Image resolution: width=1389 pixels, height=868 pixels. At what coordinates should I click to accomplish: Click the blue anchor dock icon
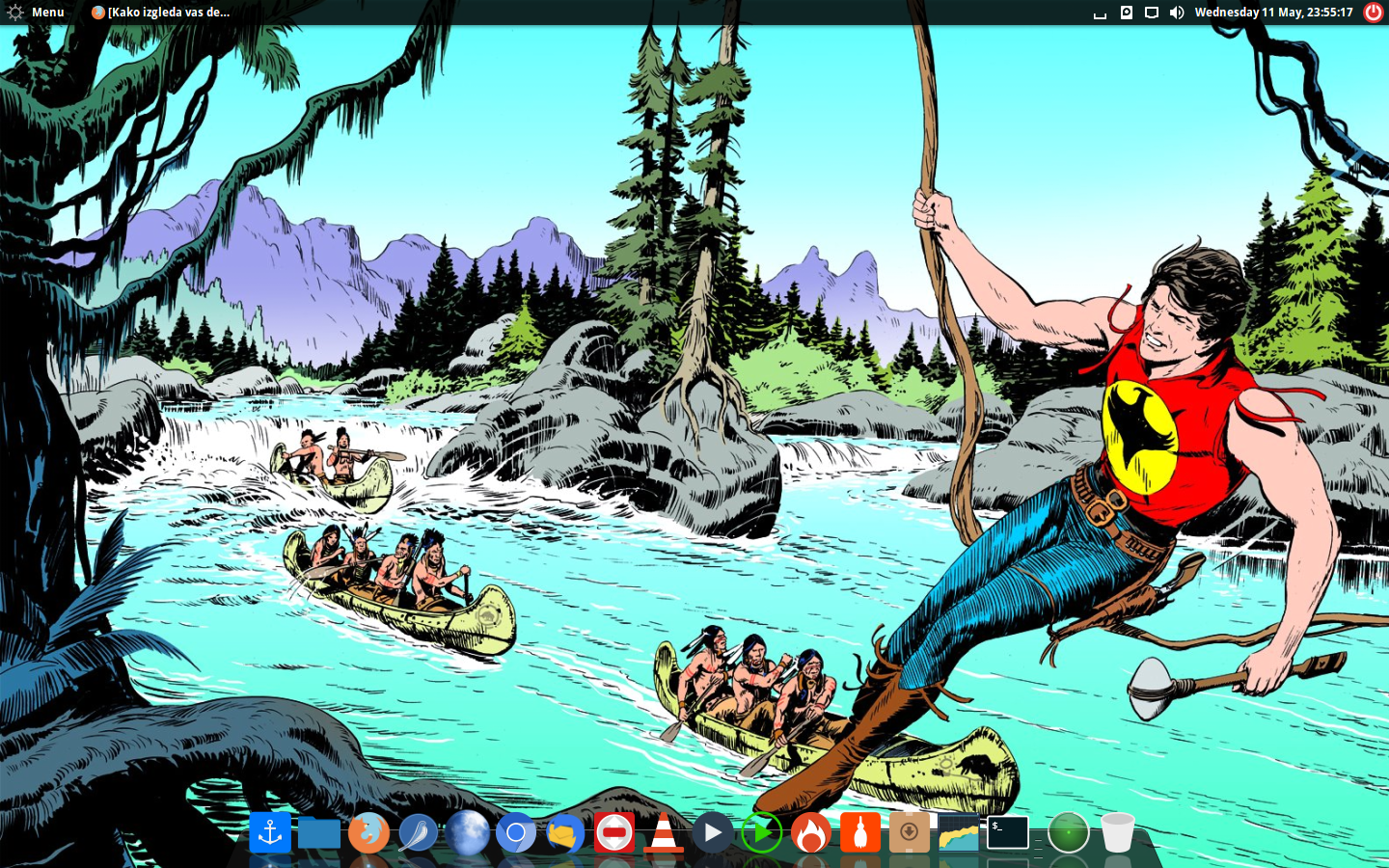(270, 832)
